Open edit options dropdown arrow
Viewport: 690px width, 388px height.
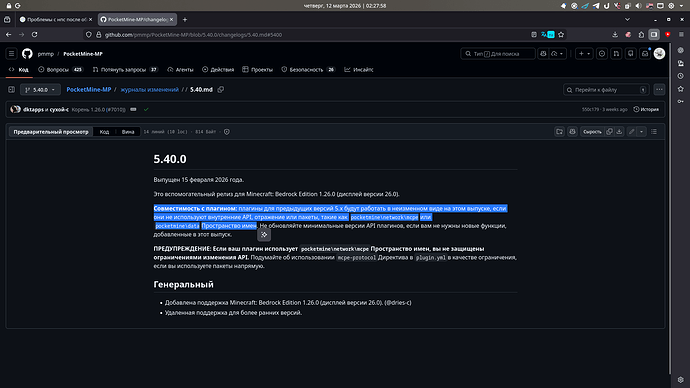point(642,132)
